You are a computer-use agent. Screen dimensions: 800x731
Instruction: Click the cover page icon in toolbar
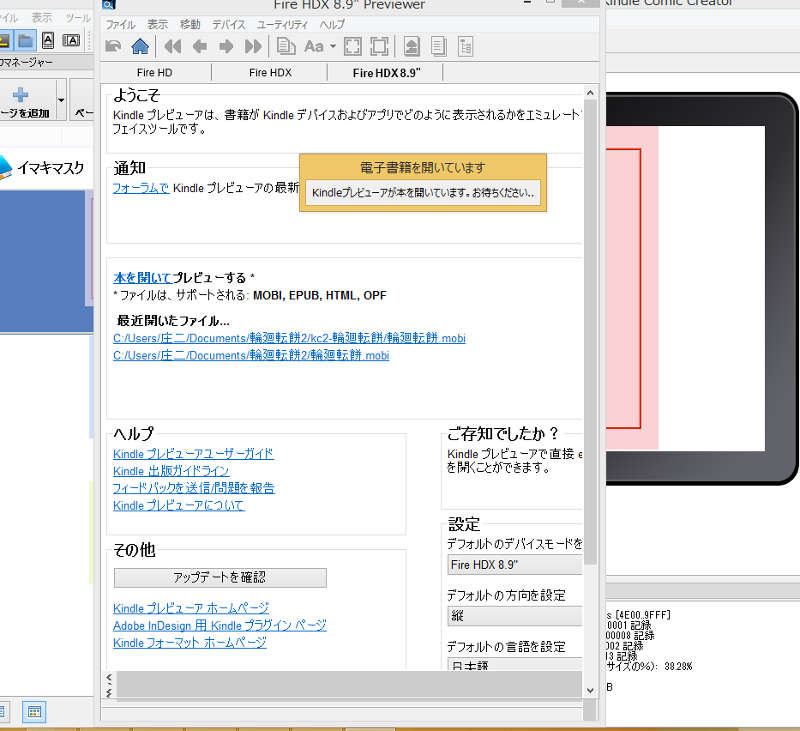(x=412, y=46)
